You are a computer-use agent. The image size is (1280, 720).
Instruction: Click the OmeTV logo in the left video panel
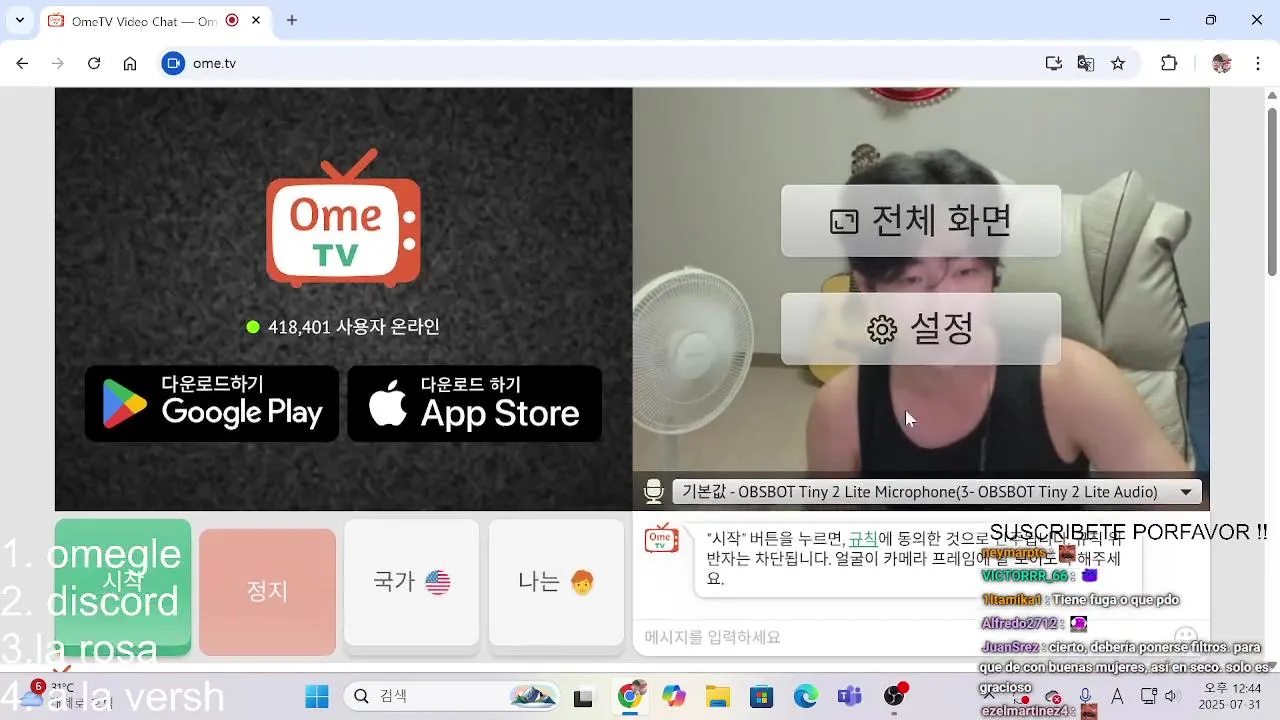[x=343, y=218]
